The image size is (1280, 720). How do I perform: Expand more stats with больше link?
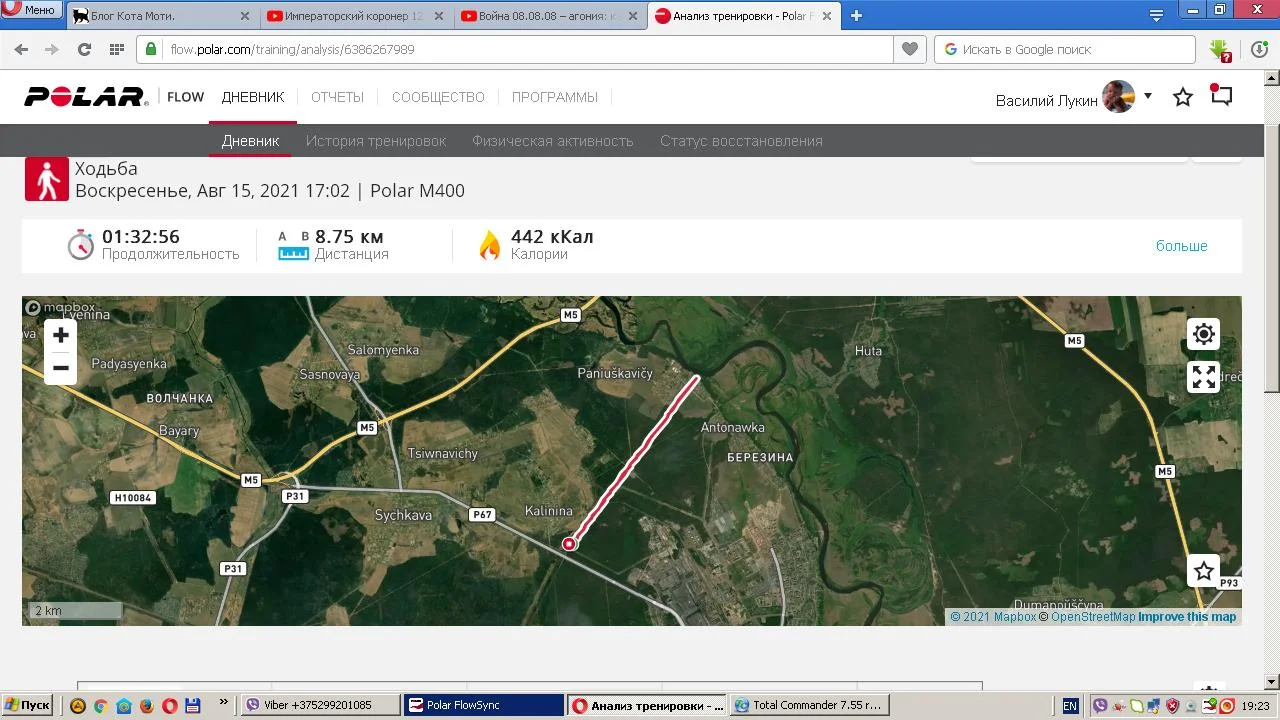coord(1182,246)
